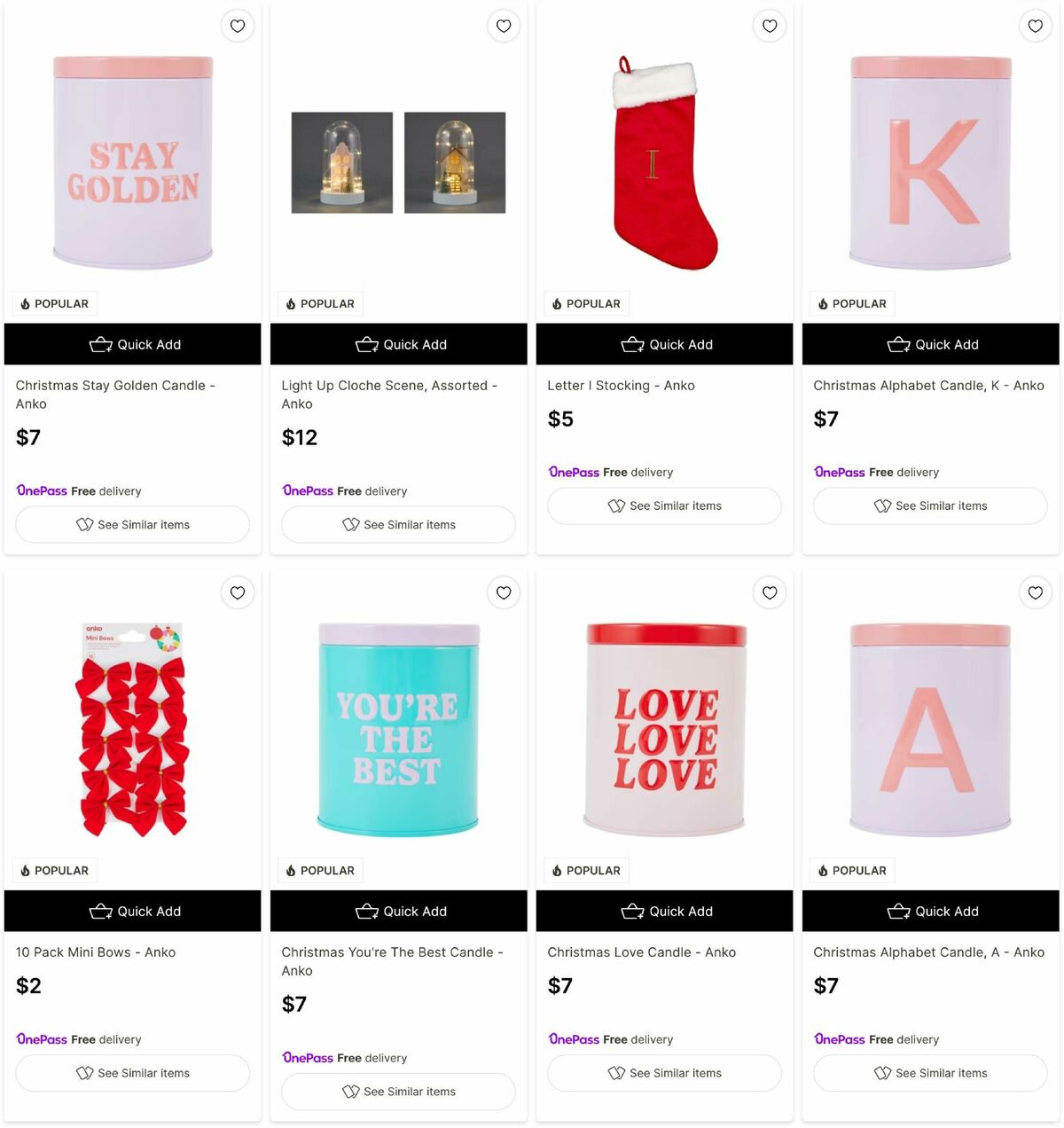The width and height of the screenshot is (1064, 1128).
Task: Click the second Light Up Cloche scene image
Action: 454,162
